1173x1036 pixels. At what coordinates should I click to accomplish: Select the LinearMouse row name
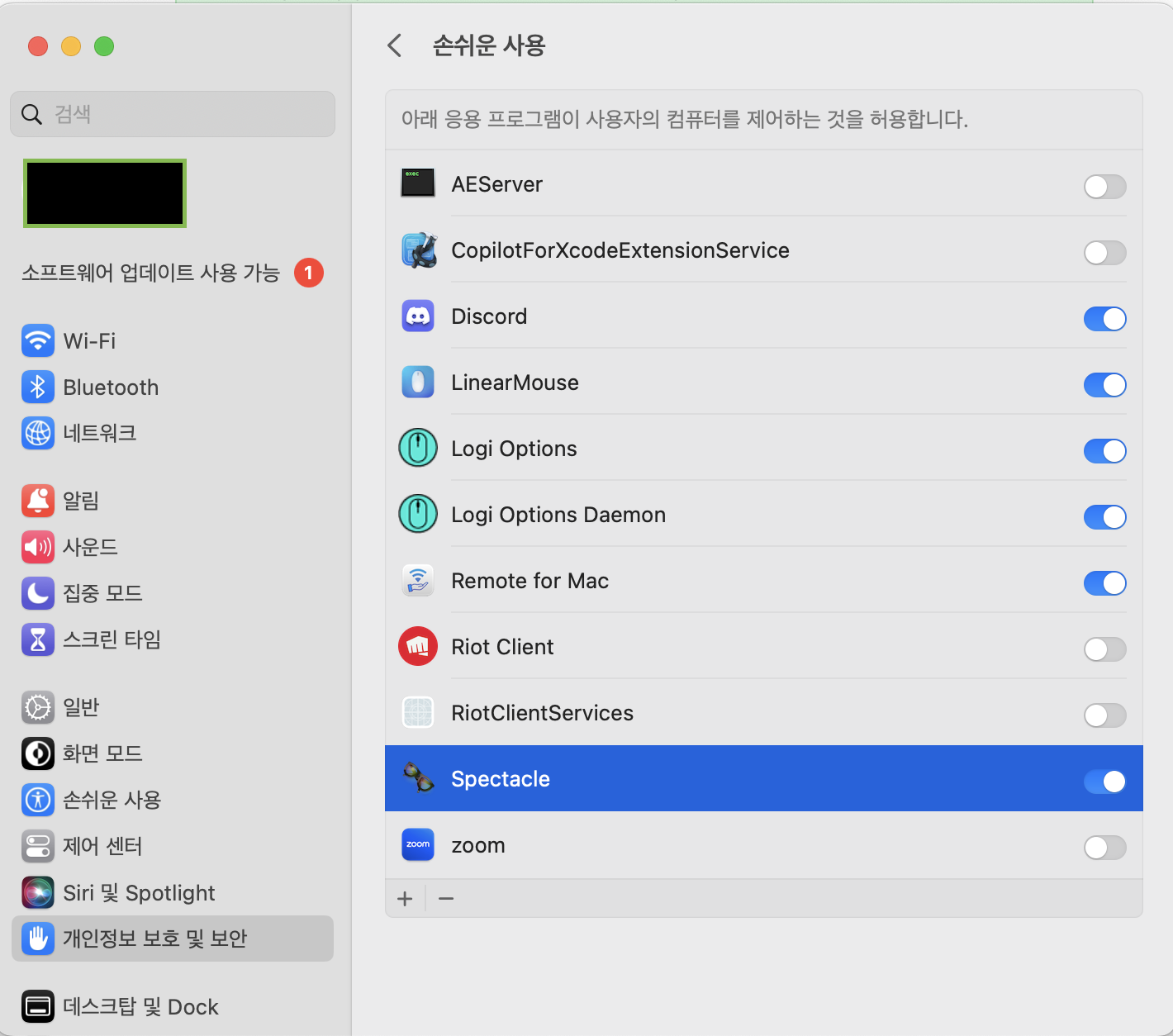click(515, 383)
